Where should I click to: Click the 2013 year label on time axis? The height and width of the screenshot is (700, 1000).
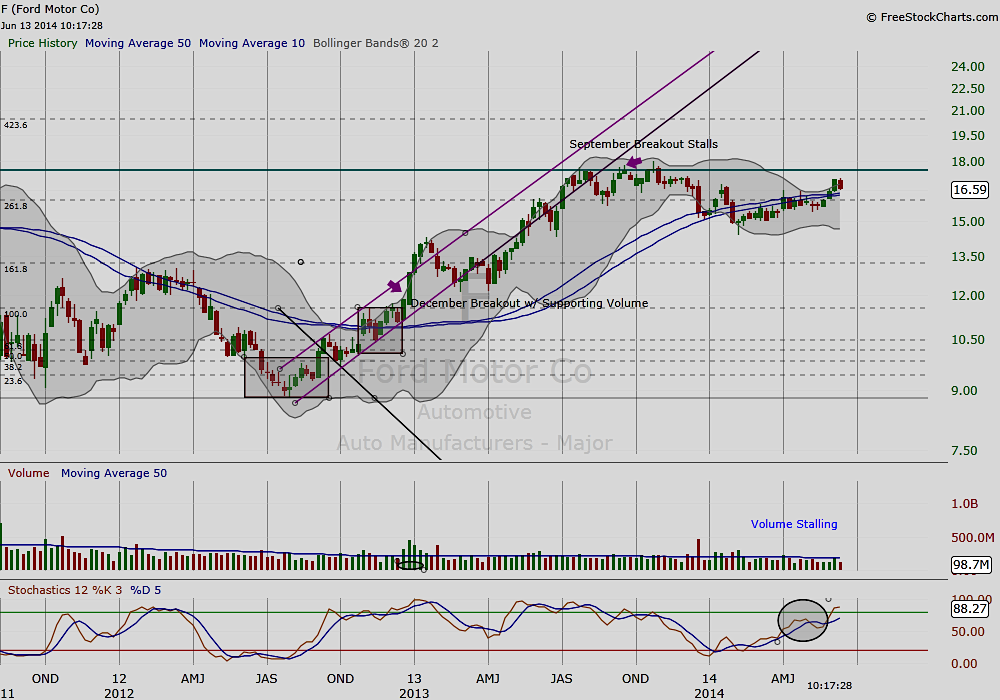point(414,693)
